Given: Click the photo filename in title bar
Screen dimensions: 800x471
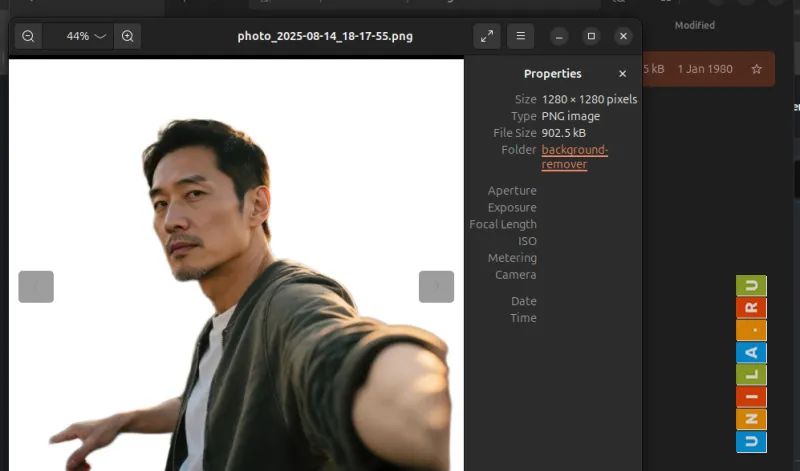Looking at the screenshot, I should click(325, 36).
